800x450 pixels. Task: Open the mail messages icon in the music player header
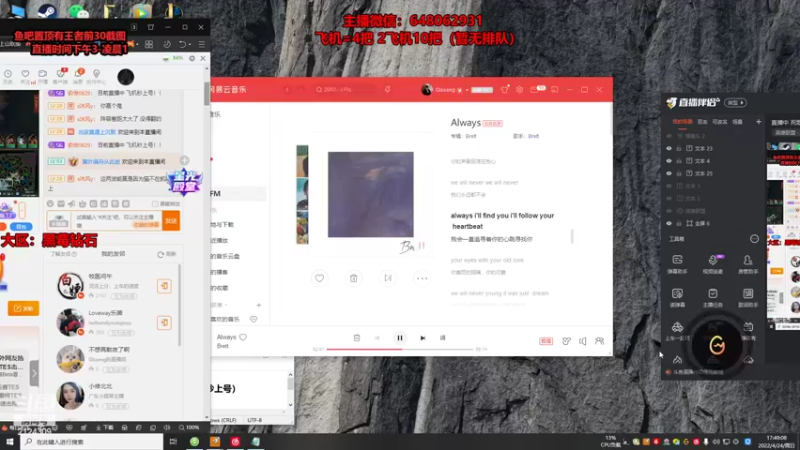(x=535, y=89)
